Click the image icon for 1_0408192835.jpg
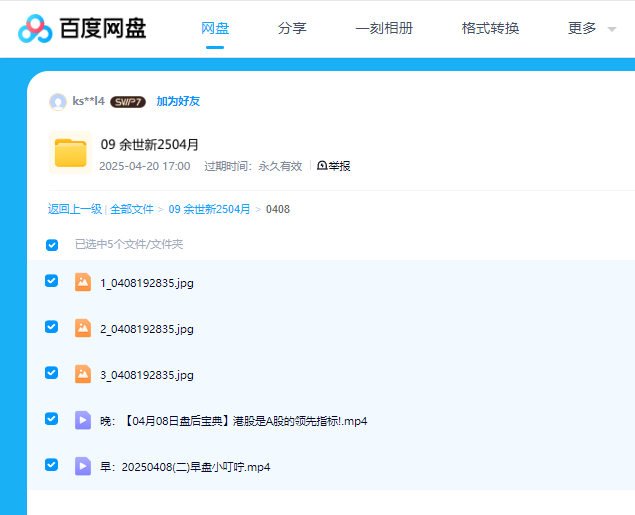 (83, 282)
